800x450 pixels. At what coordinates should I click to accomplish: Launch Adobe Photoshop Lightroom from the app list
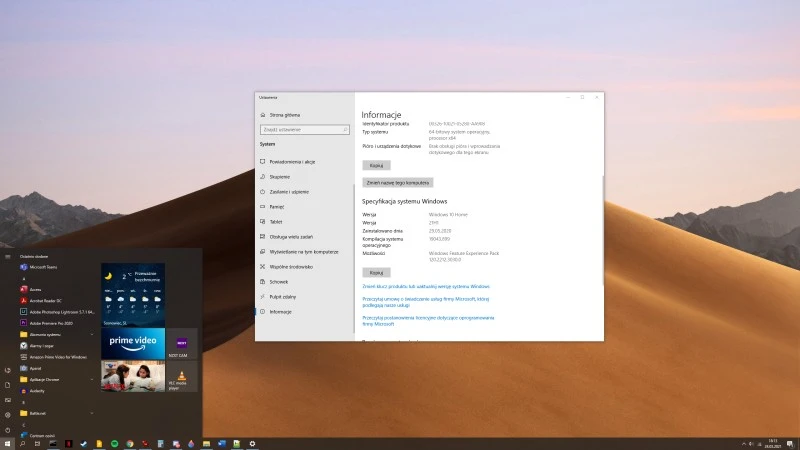pyautogui.click(x=56, y=312)
